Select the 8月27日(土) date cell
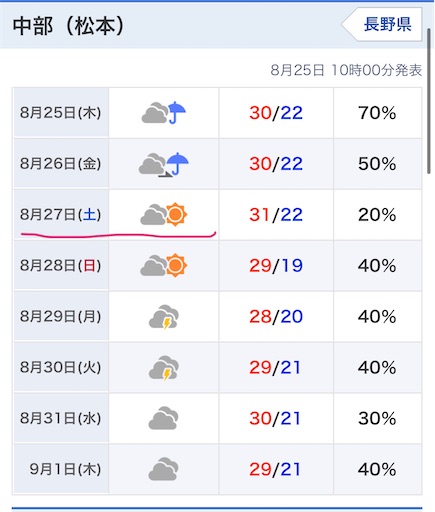 point(61,215)
